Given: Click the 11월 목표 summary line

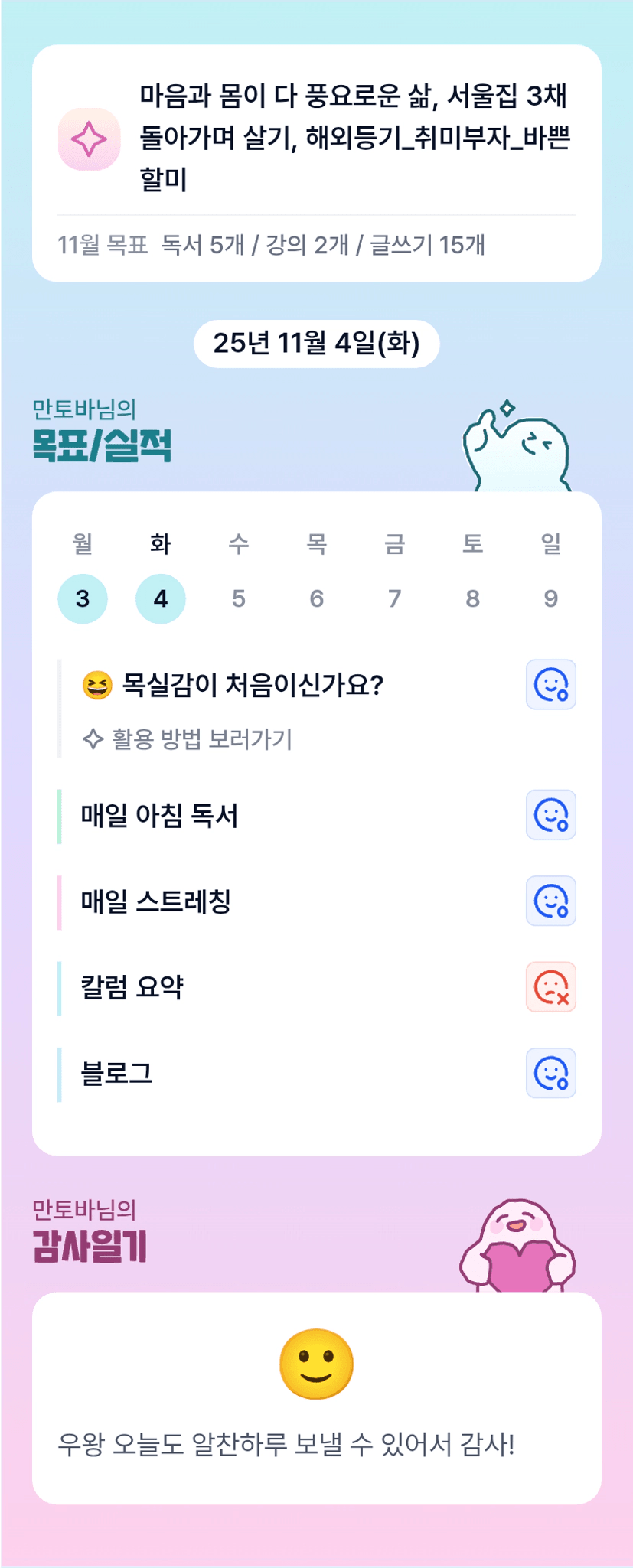Looking at the screenshot, I should (x=271, y=245).
